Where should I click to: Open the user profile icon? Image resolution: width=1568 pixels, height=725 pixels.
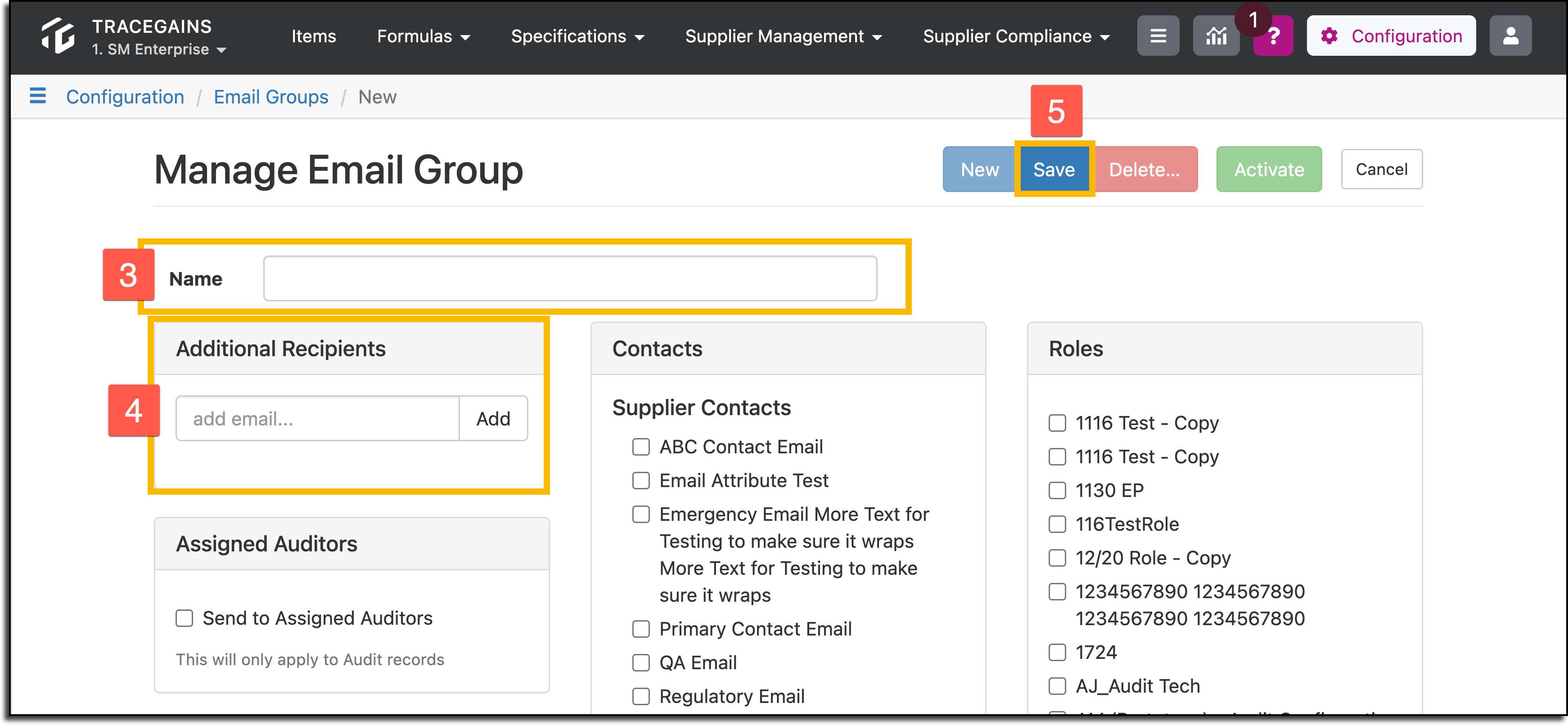click(x=1510, y=36)
